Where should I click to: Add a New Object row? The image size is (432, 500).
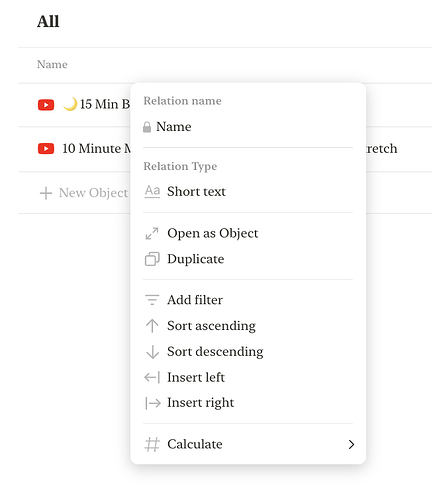[83, 193]
